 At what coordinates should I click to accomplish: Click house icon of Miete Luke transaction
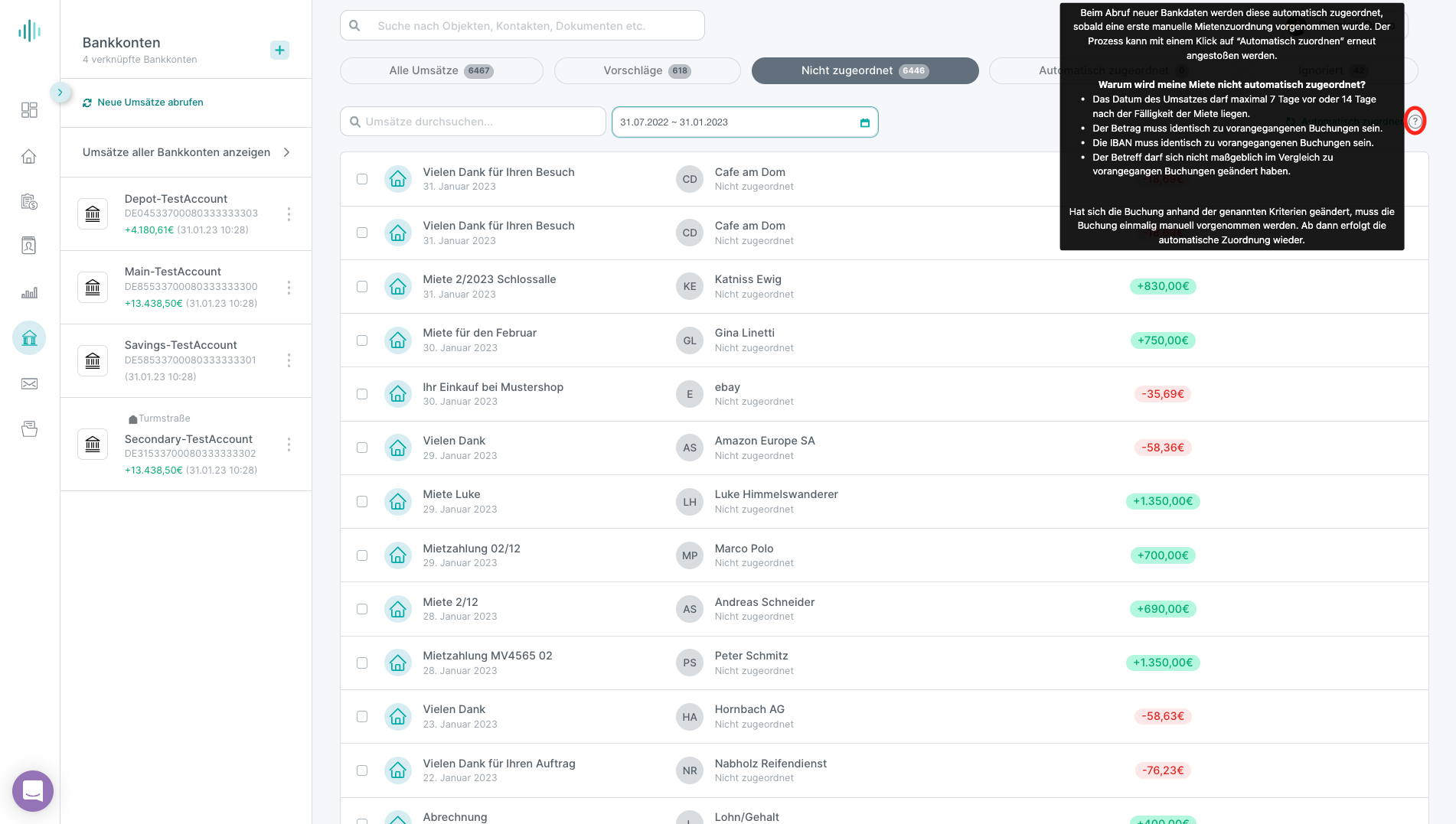[398, 502]
